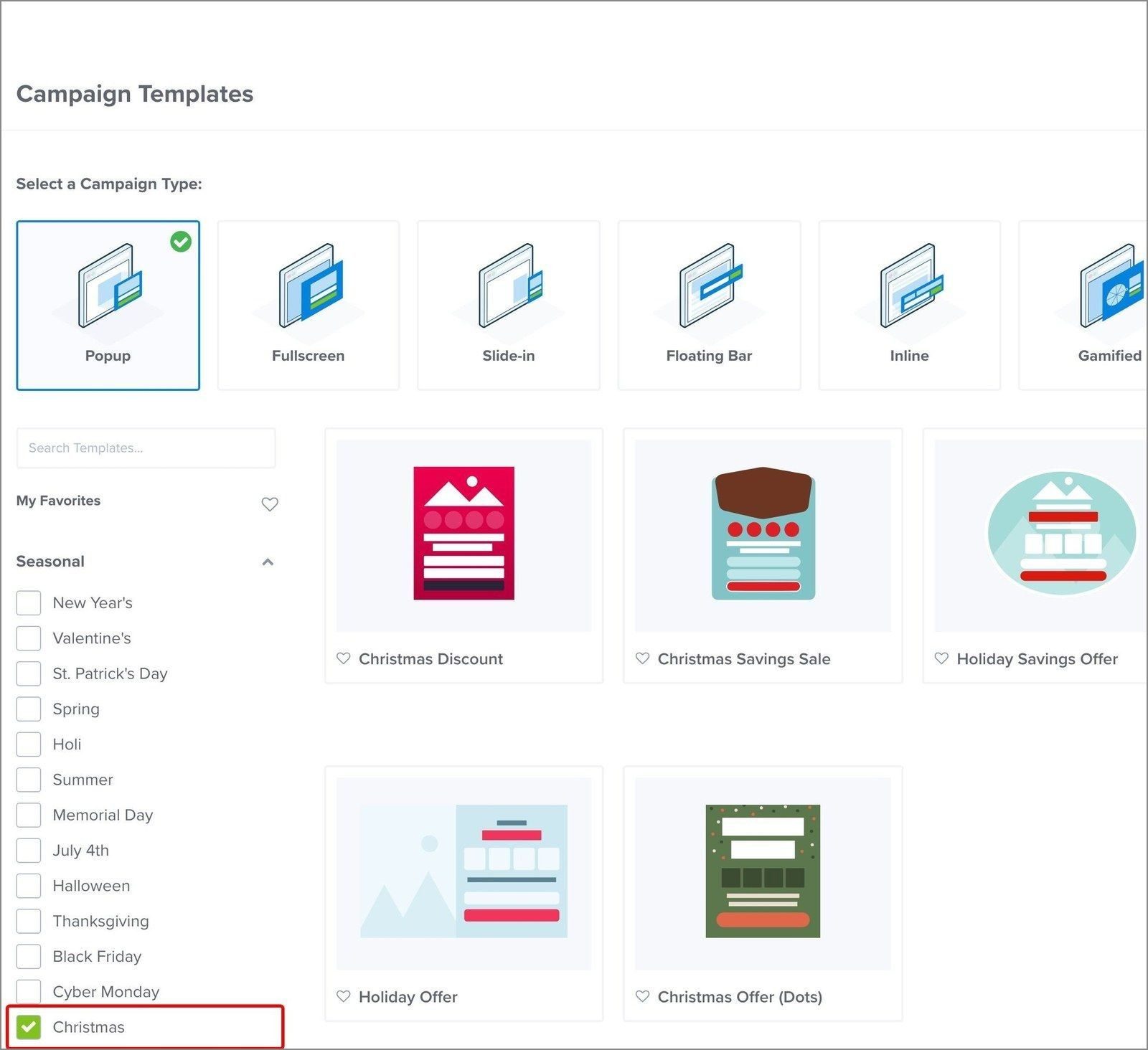The width and height of the screenshot is (1148, 1050).
Task: Select the Floating Bar campaign icon
Action: [711, 285]
